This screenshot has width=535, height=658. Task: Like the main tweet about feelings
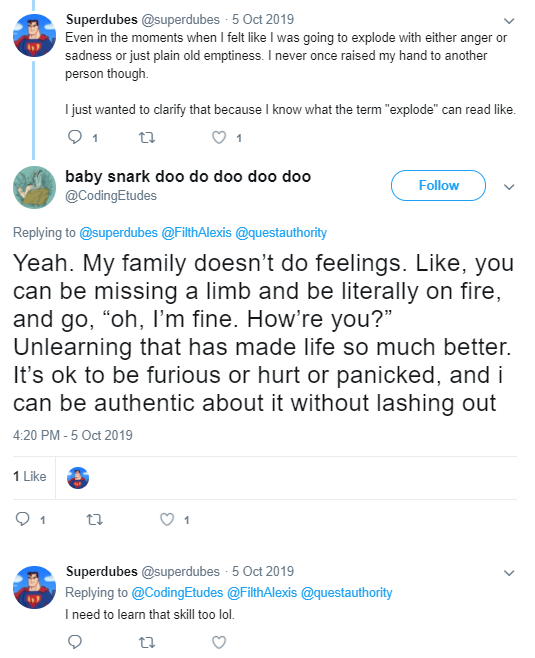tap(167, 520)
